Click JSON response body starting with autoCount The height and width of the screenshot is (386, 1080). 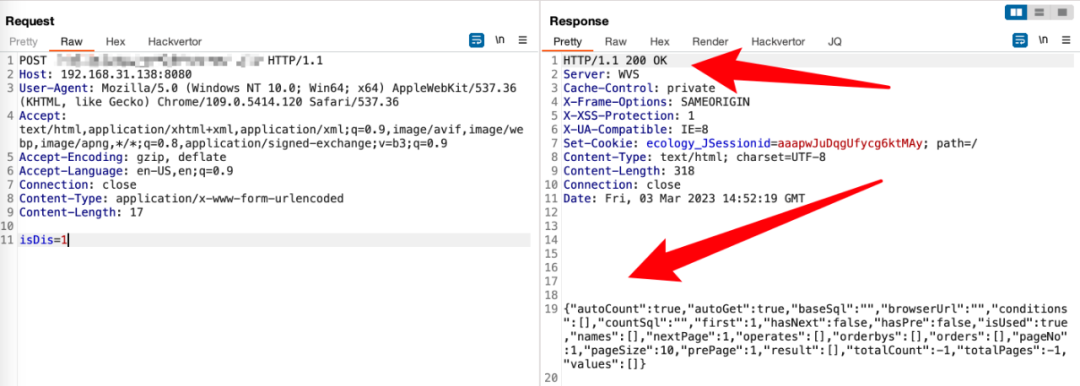click(815, 336)
